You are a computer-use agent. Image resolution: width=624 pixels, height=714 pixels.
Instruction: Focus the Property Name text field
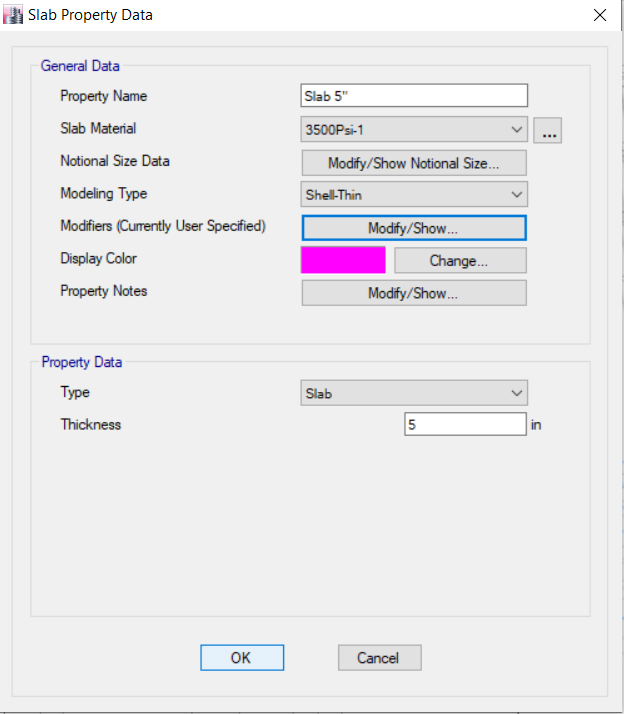[414, 96]
